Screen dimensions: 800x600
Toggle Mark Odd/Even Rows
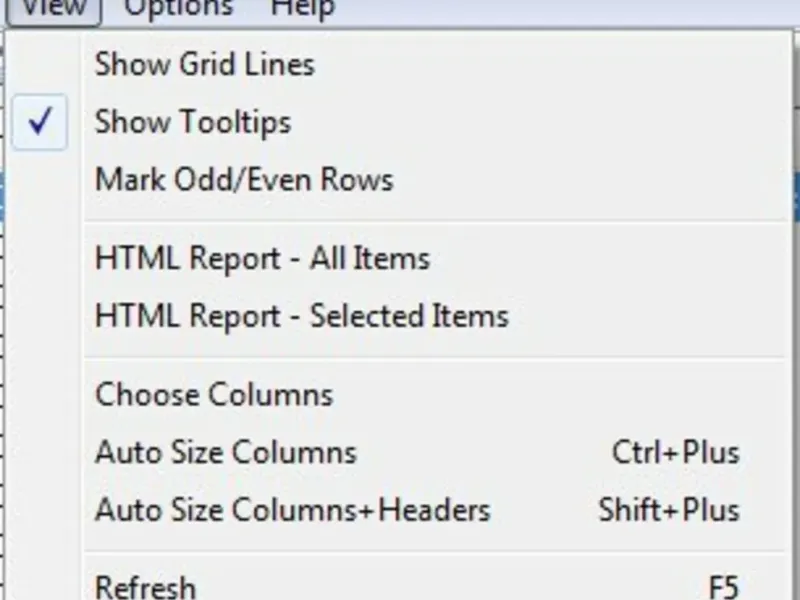point(244,181)
